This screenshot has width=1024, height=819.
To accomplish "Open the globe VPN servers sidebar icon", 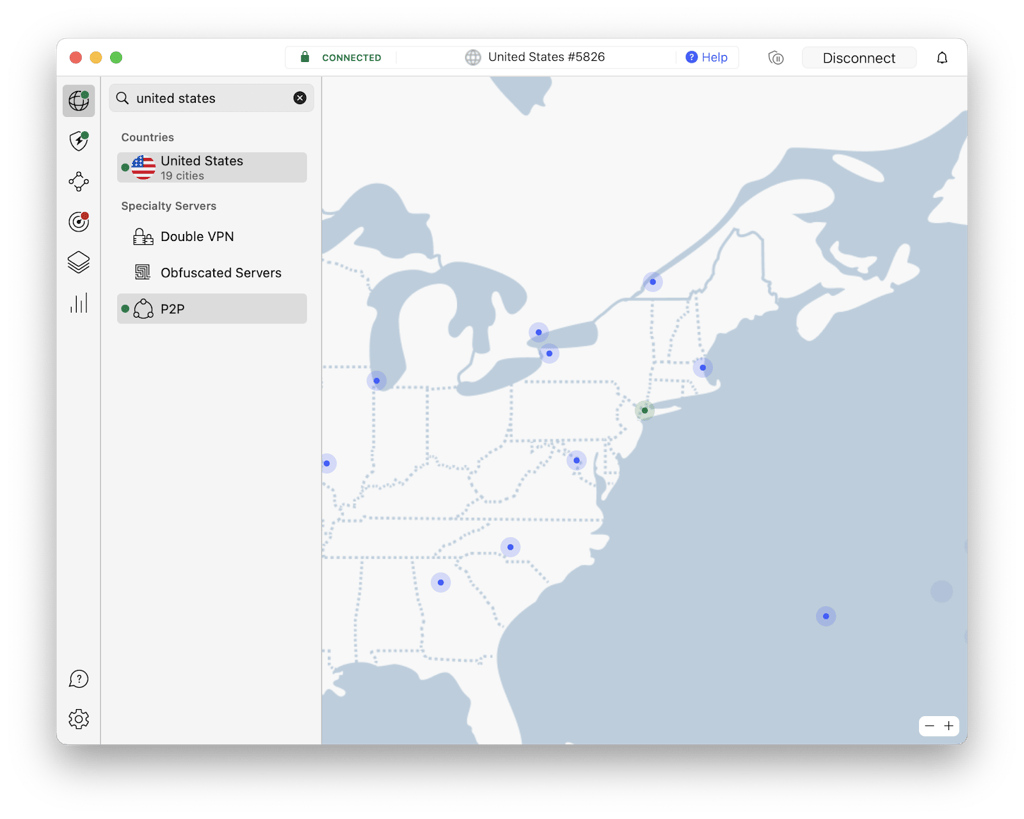I will (x=78, y=101).
